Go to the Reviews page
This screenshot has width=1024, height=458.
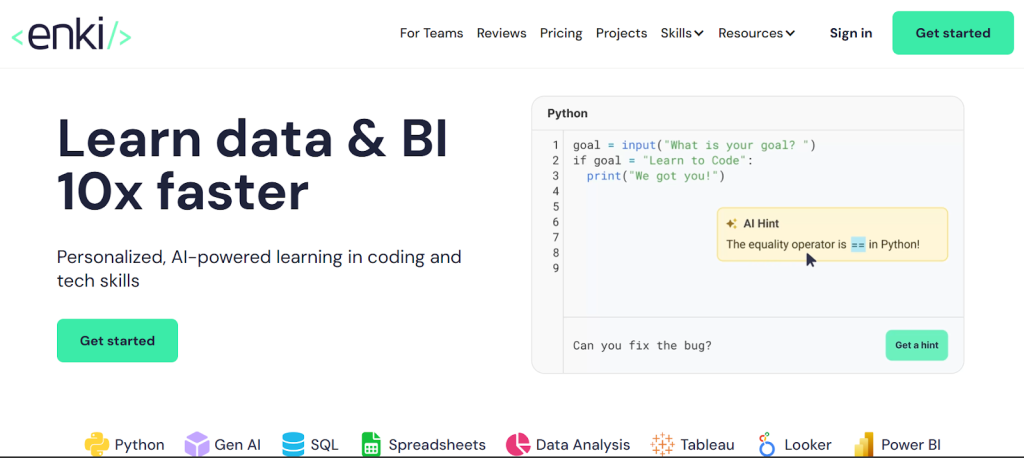[x=501, y=33]
